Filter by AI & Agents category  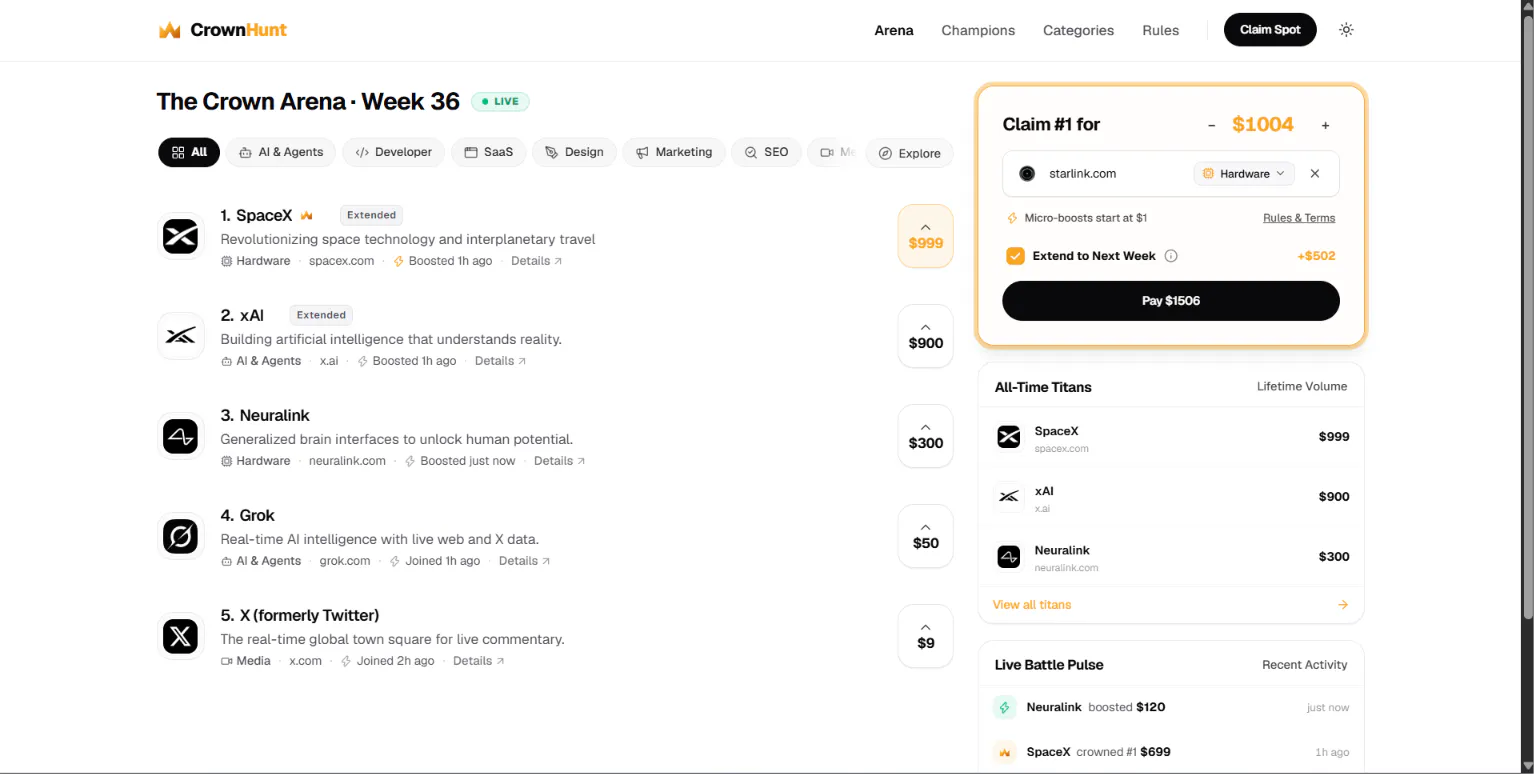coord(281,152)
